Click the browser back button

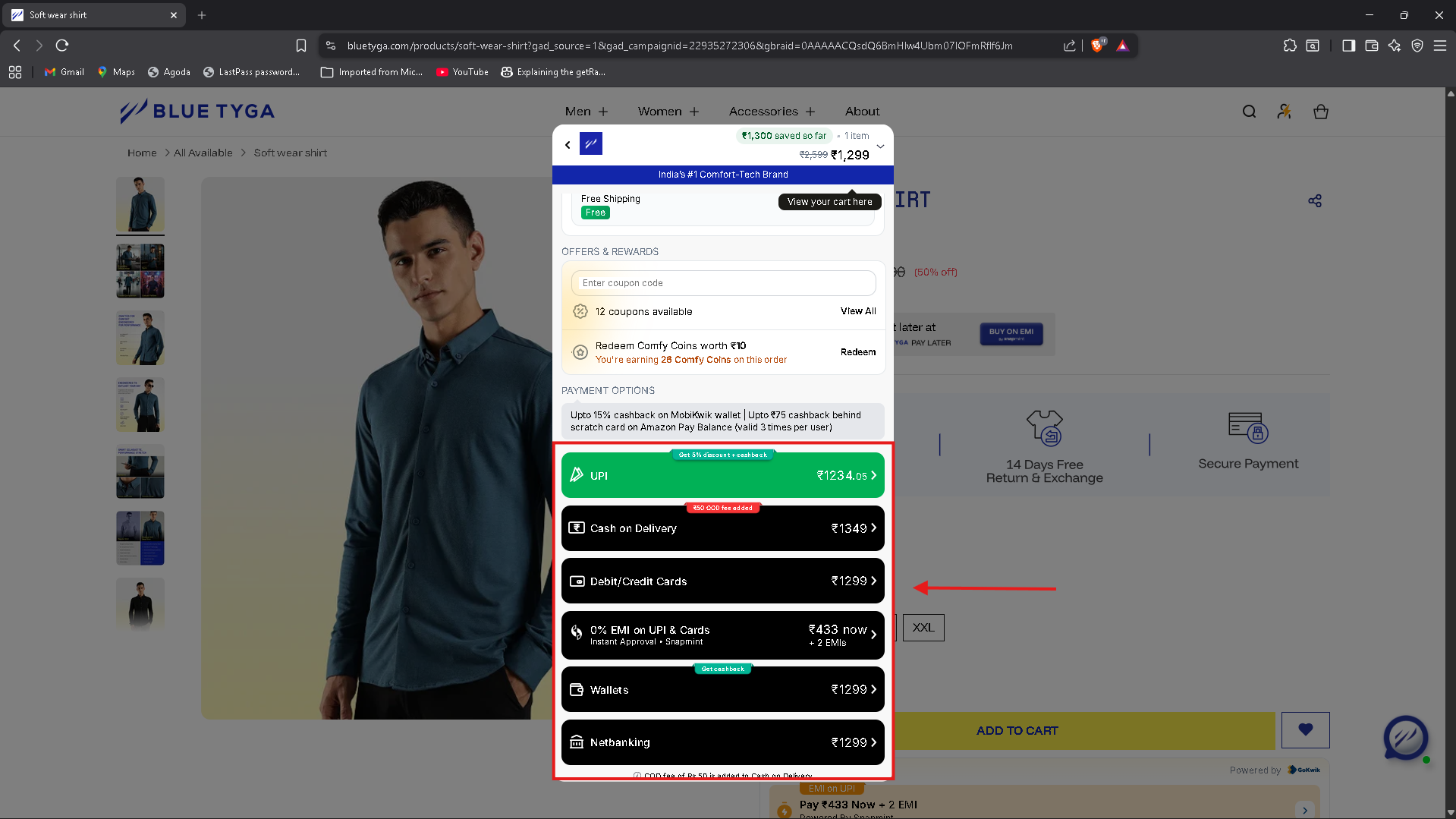17,46
